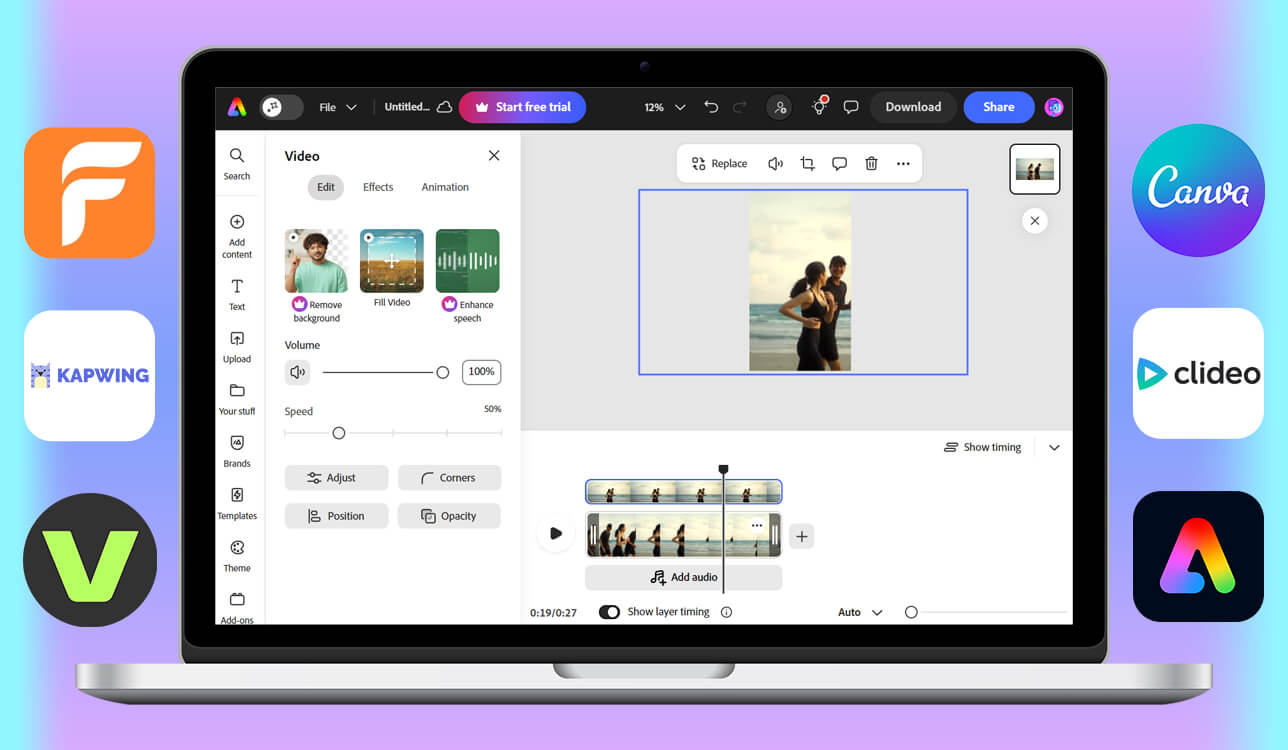1288x750 pixels.
Task: Add a comment from canvas toolbar
Action: click(839, 164)
